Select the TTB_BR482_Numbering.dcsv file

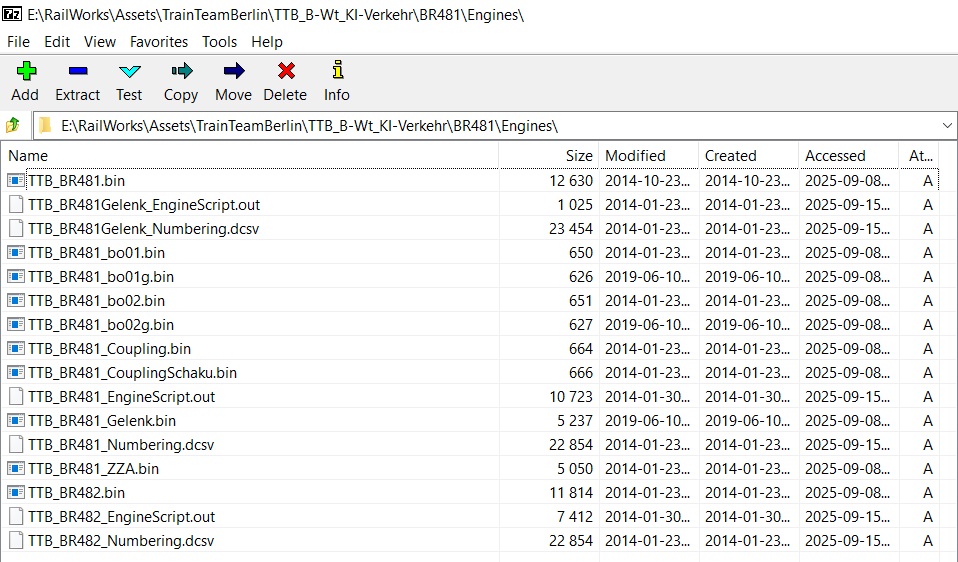[x=121, y=541]
